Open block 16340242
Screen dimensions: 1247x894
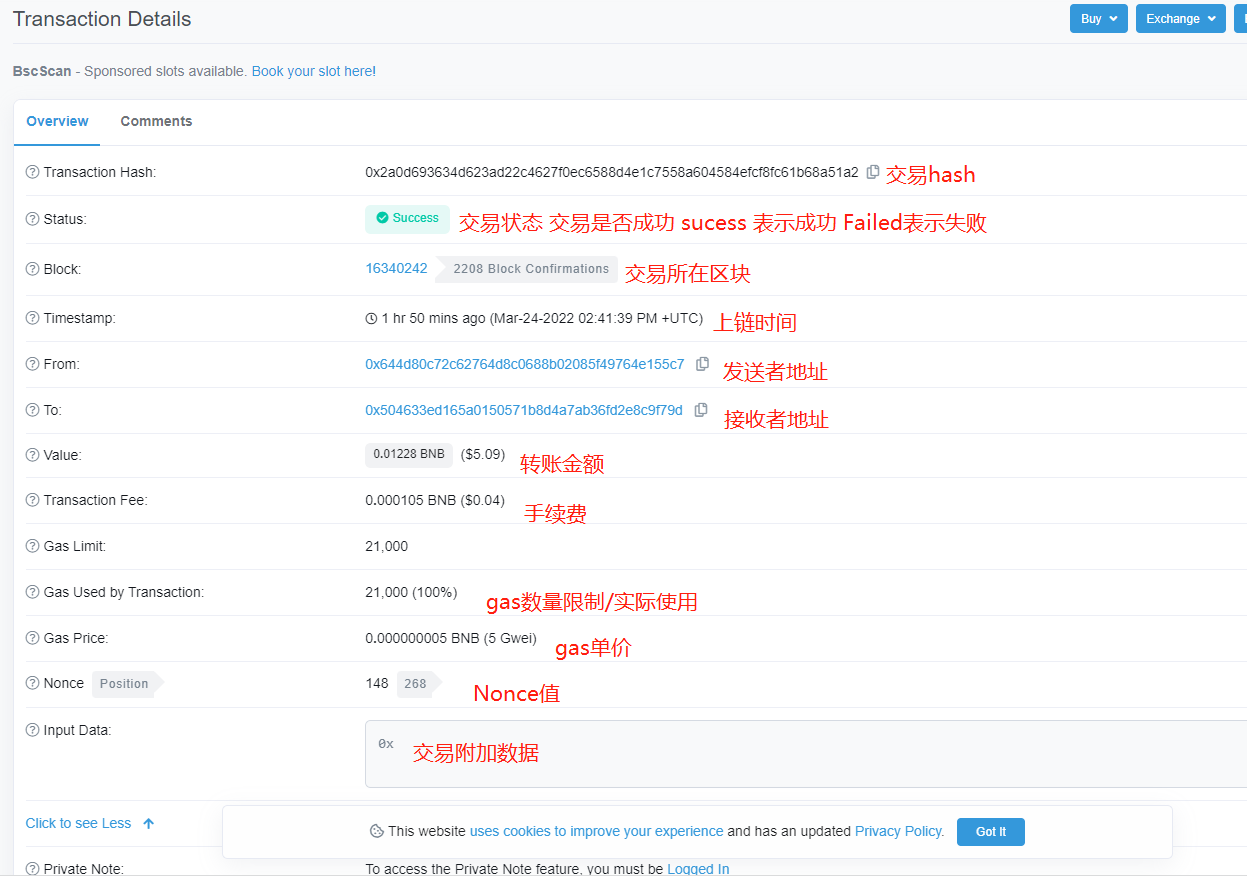pyautogui.click(x=396, y=268)
